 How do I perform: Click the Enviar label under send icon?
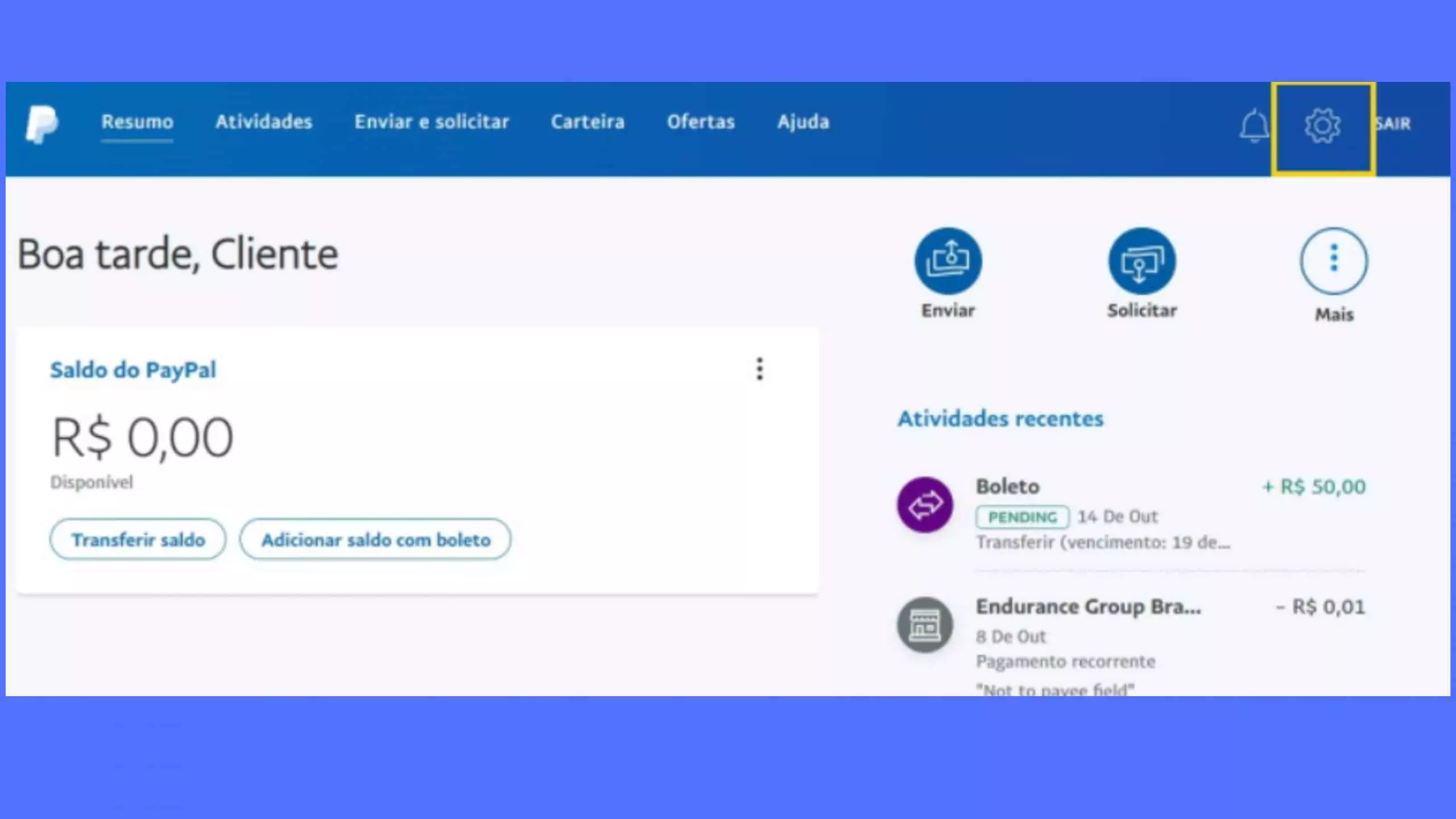tap(948, 311)
